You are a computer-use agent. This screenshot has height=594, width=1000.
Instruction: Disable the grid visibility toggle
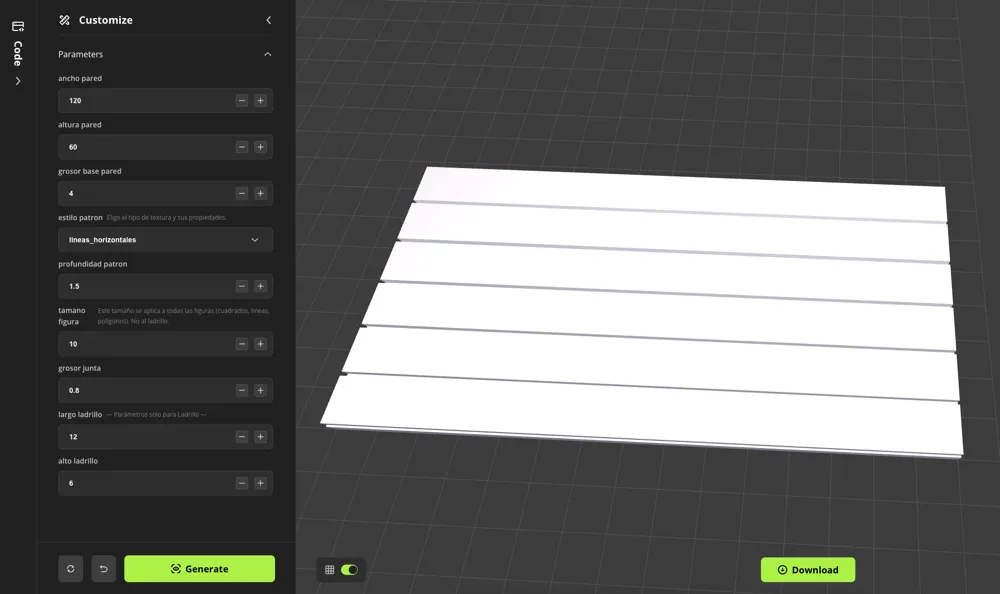(348, 568)
